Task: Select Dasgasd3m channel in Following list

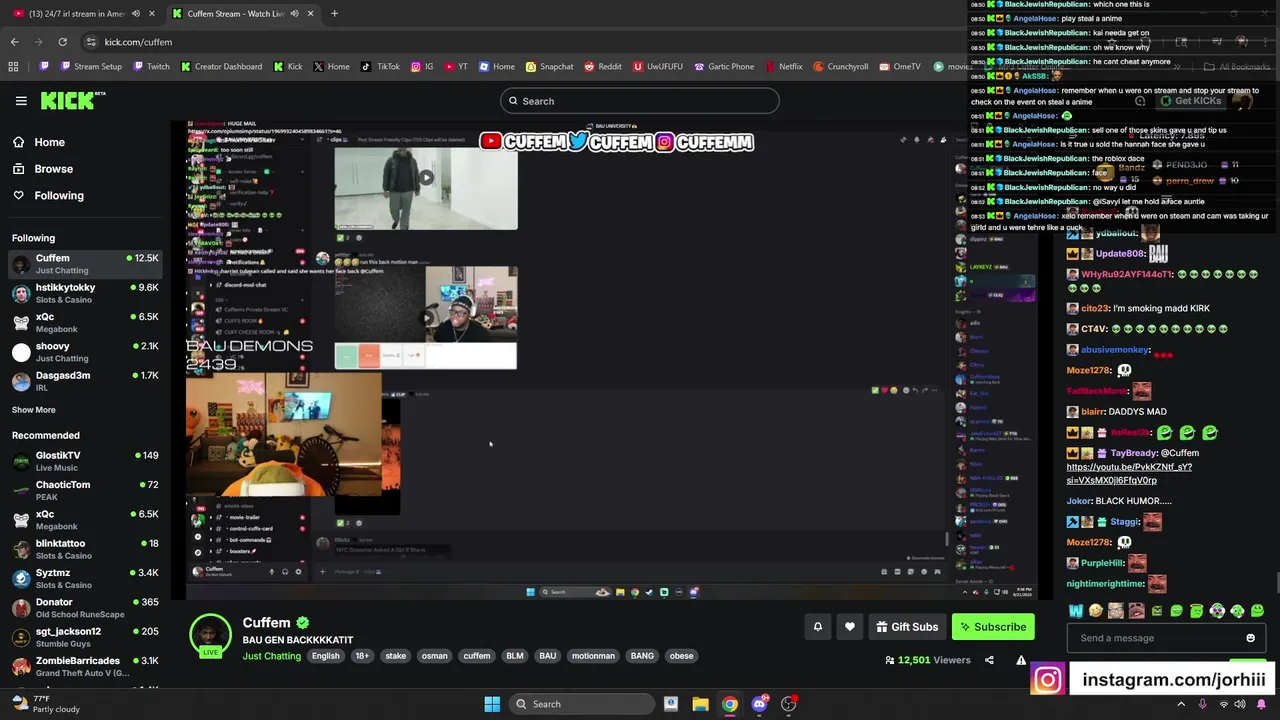Action: pyautogui.click(x=84, y=381)
